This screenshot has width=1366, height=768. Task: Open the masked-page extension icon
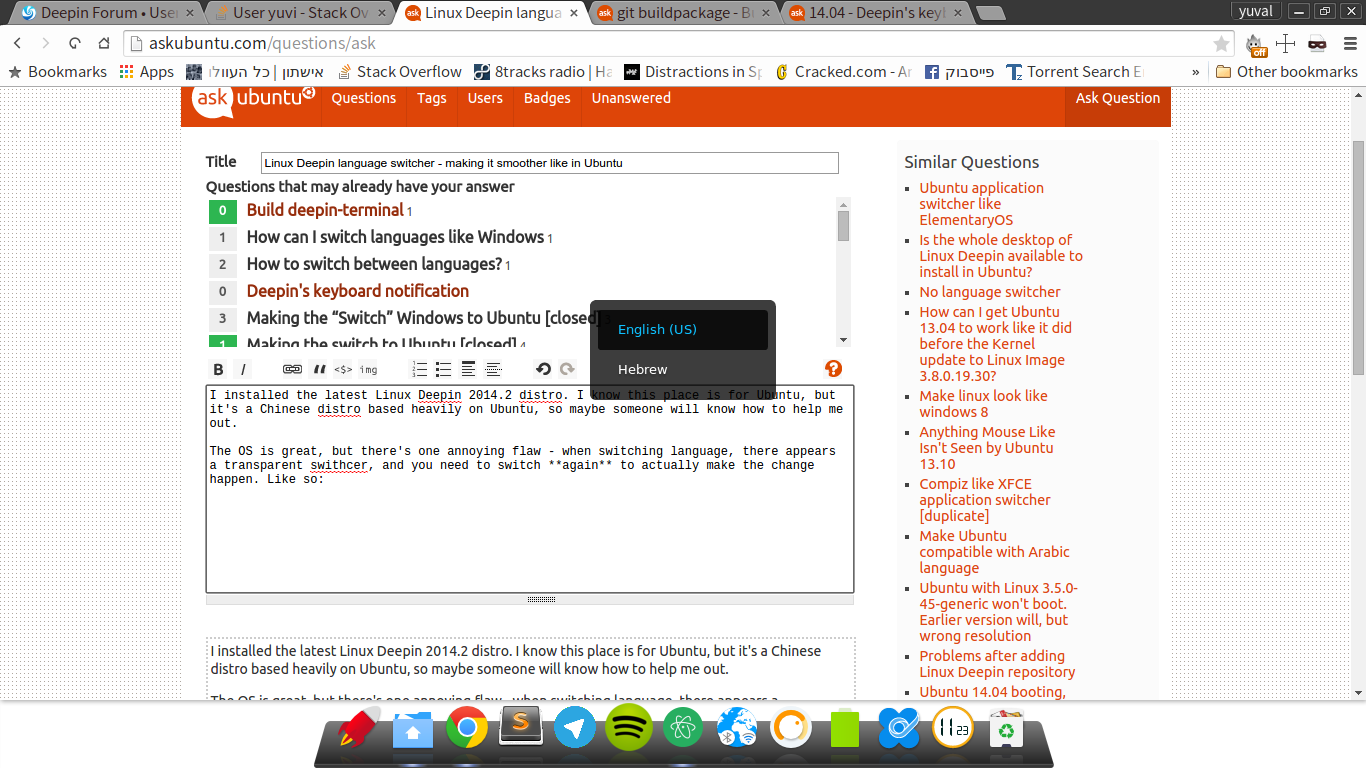(1317, 44)
